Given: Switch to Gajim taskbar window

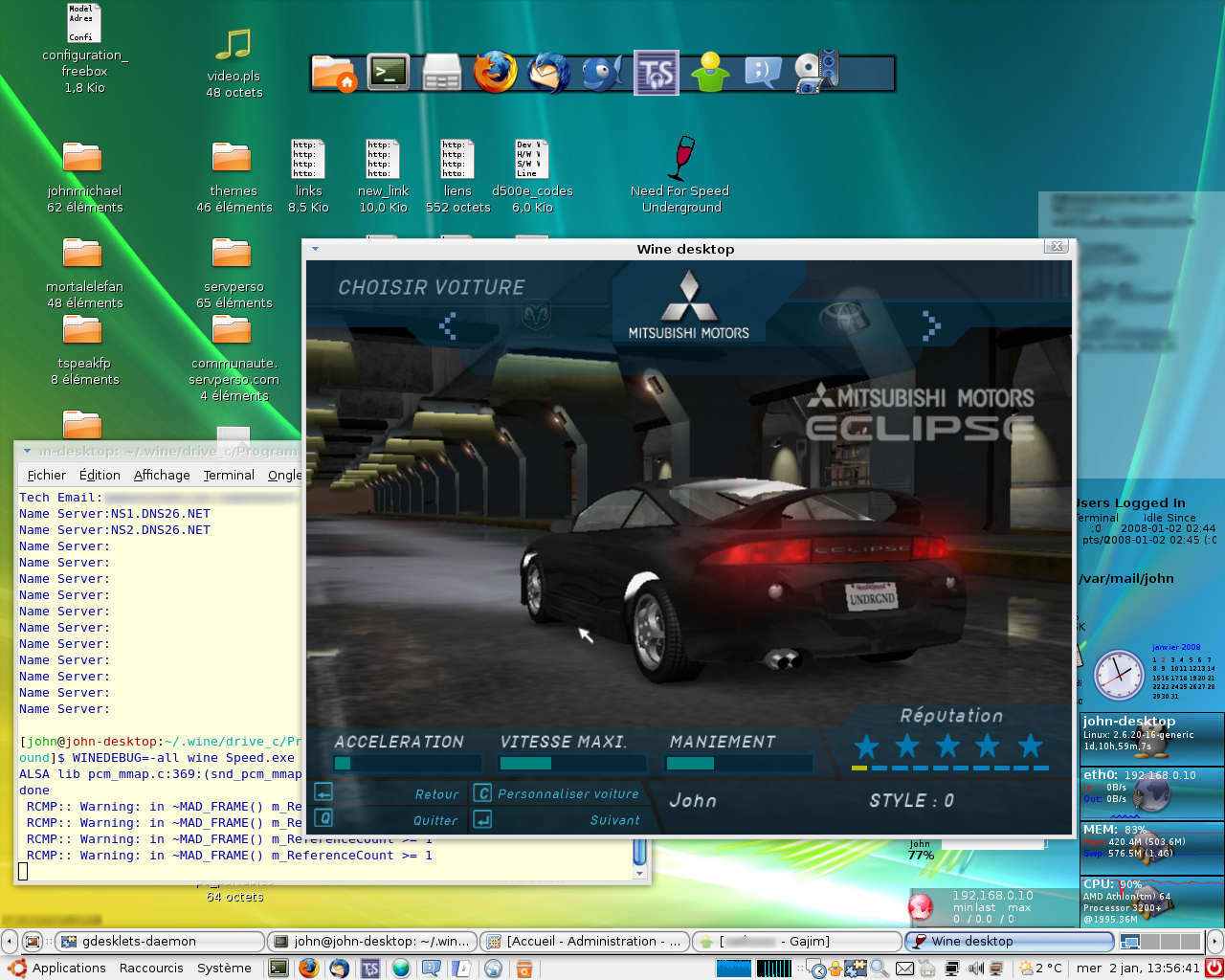Looking at the screenshot, I should click(x=796, y=942).
